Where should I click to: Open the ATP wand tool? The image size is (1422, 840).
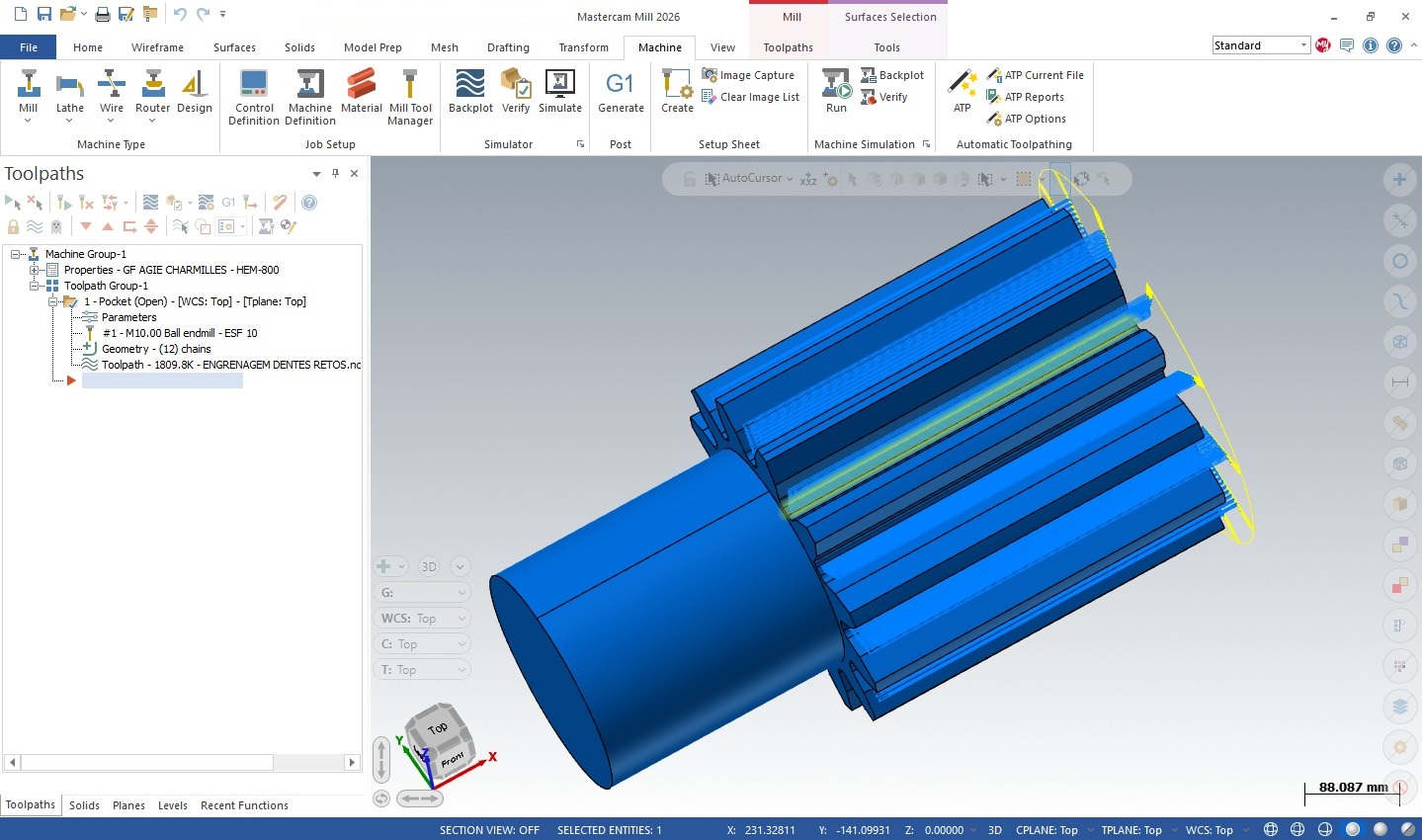pos(962,92)
